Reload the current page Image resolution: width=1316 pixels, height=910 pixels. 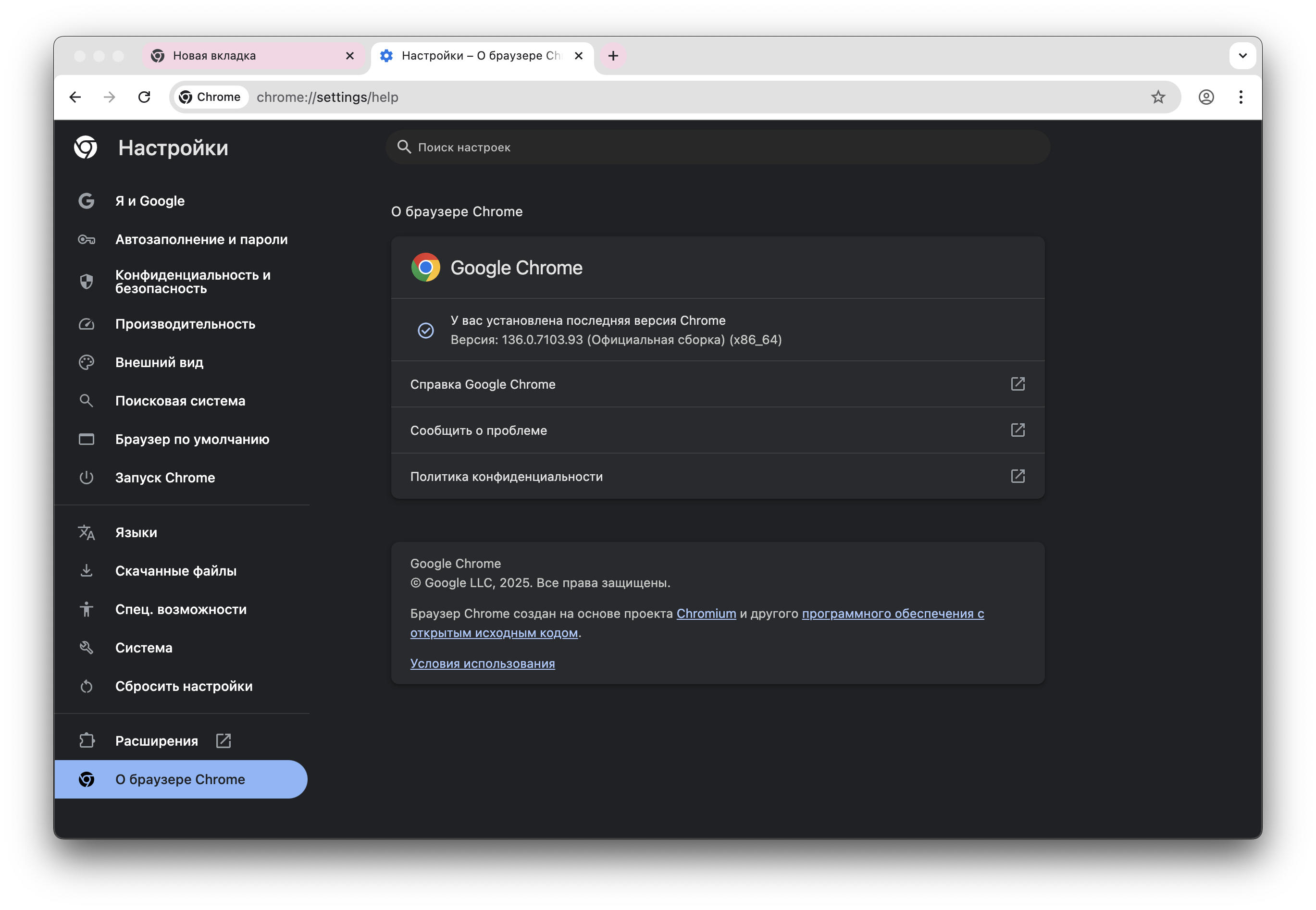coord(144,97)
